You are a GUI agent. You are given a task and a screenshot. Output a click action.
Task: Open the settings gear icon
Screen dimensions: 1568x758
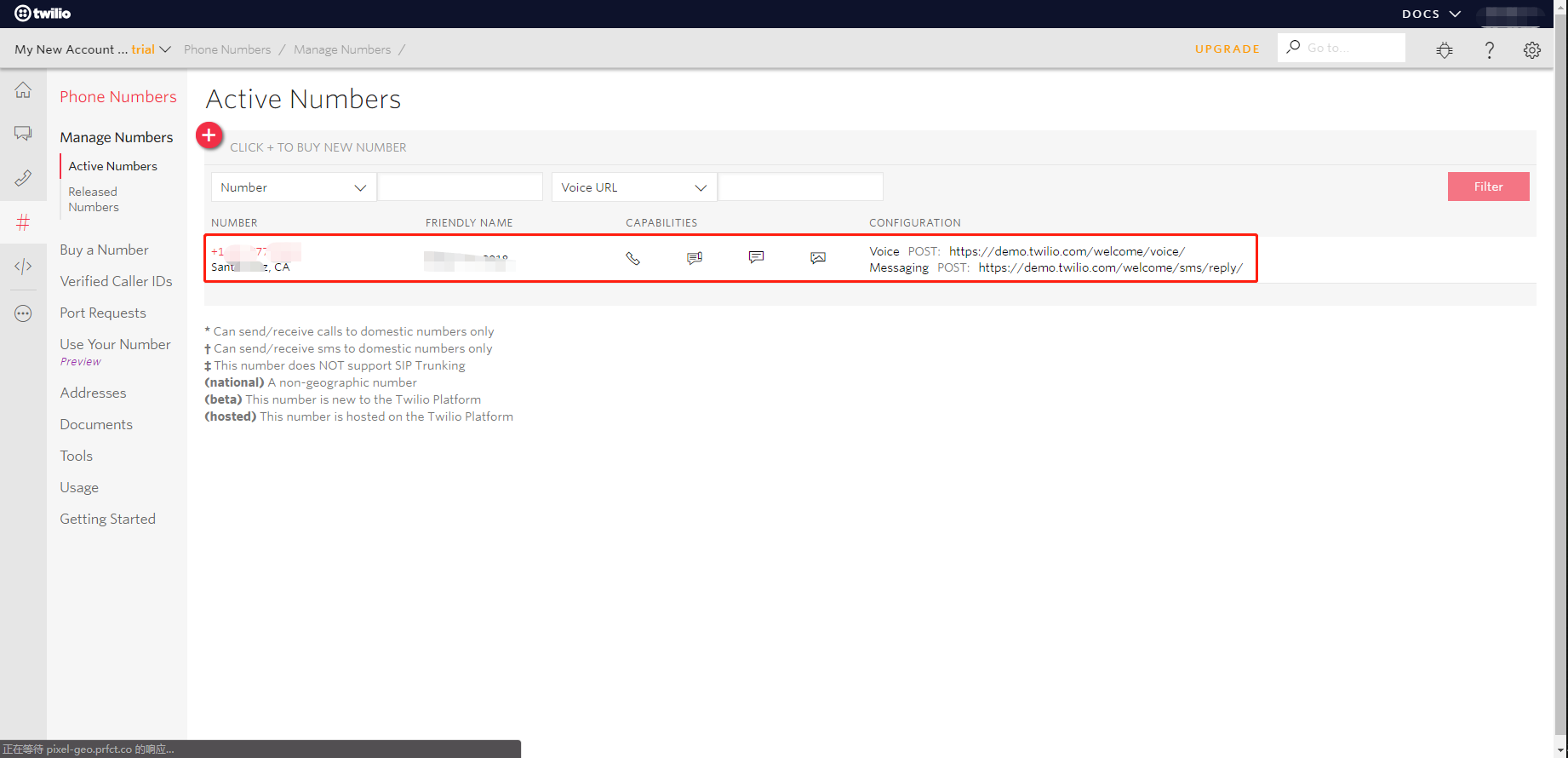pyautogui.click(x=1532, y=50)
